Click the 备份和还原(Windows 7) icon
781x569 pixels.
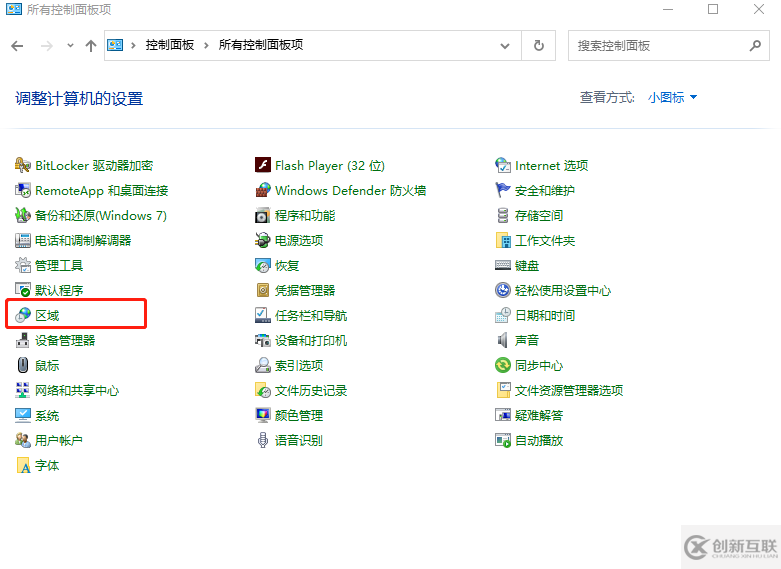click(22, 215)
